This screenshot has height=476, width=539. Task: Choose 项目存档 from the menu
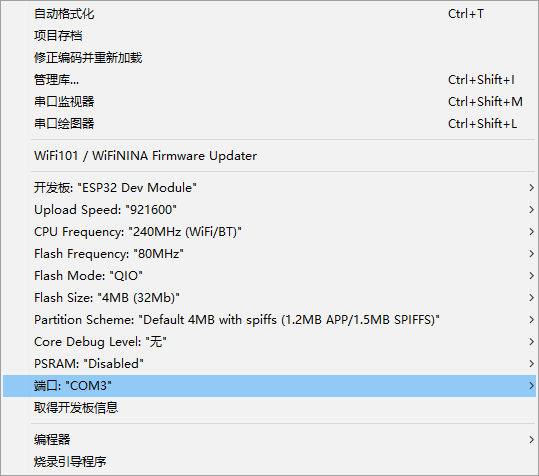(x=269, y=36)
